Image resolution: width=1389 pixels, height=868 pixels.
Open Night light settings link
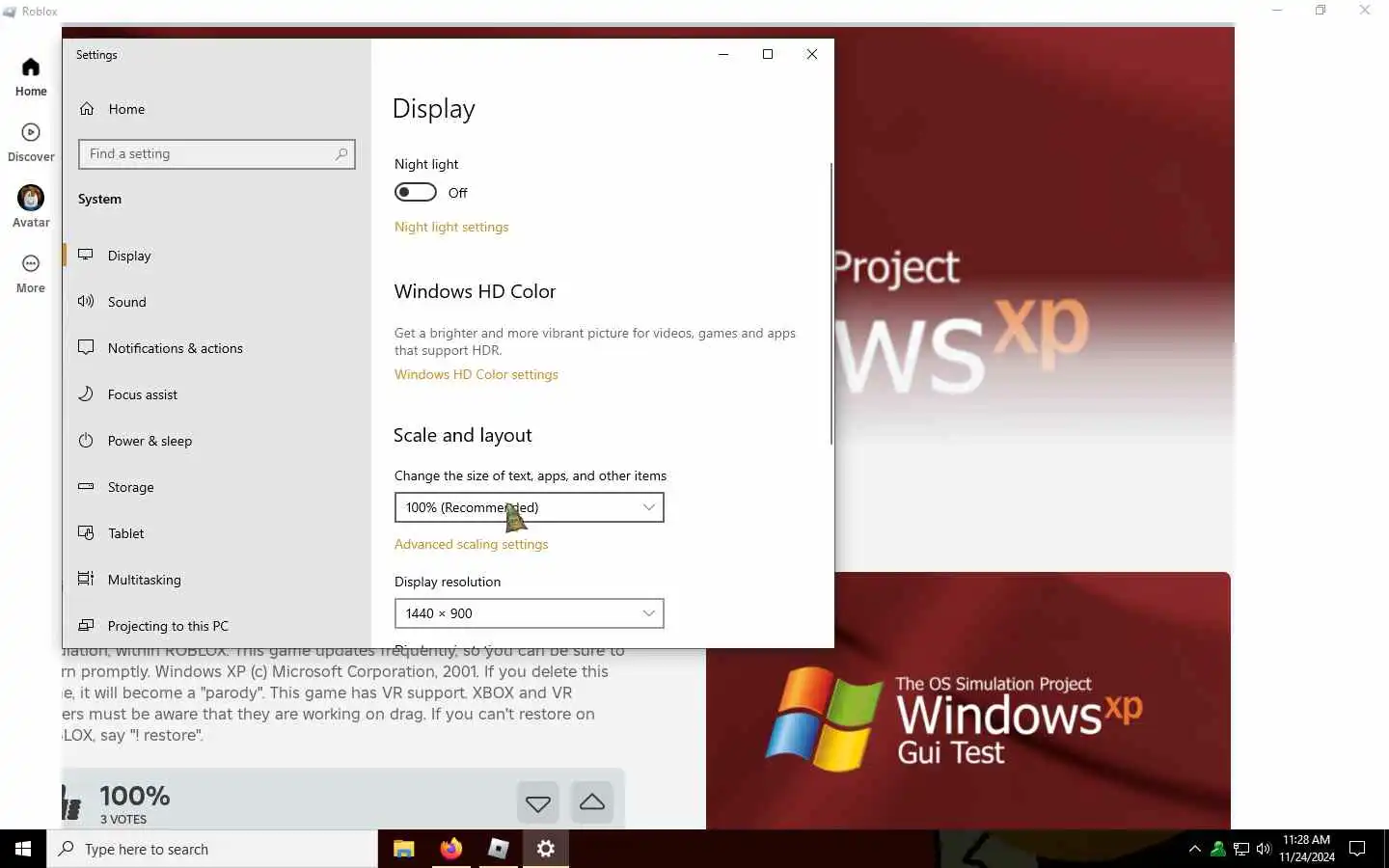tap(451, 227)
